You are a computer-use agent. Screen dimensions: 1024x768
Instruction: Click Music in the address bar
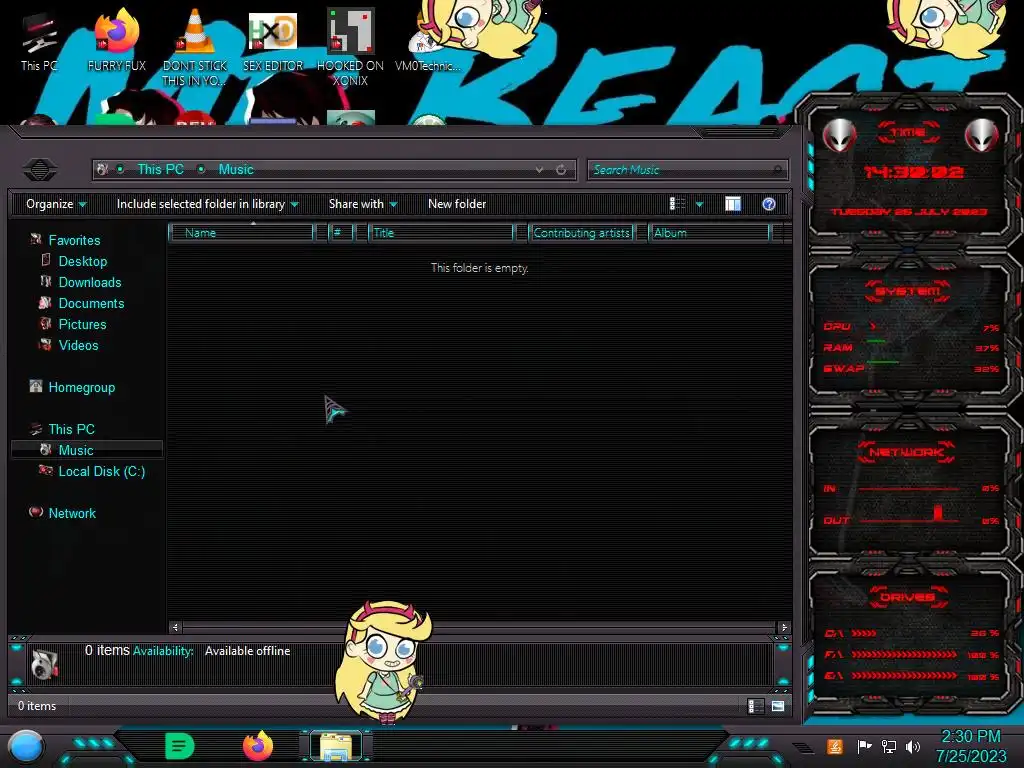236,170
